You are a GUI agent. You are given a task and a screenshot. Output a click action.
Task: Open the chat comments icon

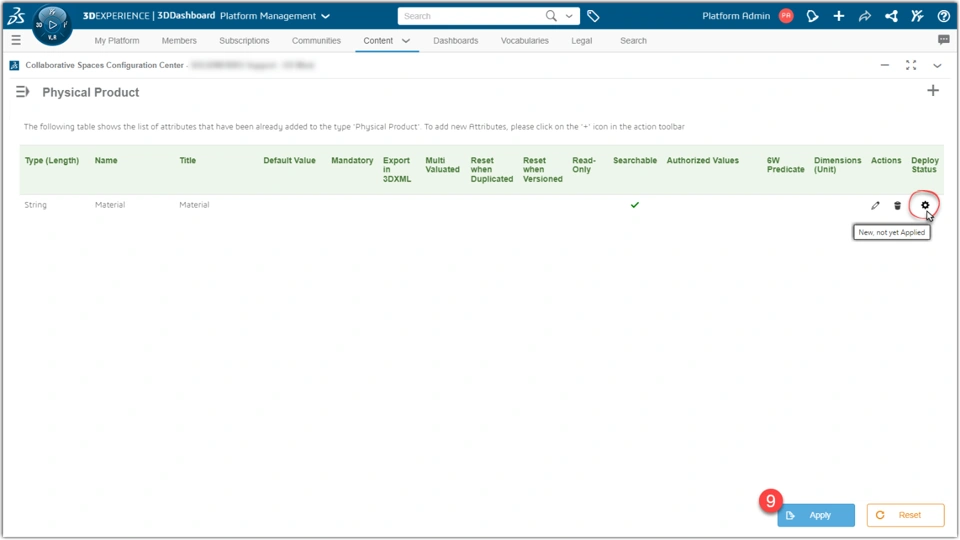(x=943, y=40)
